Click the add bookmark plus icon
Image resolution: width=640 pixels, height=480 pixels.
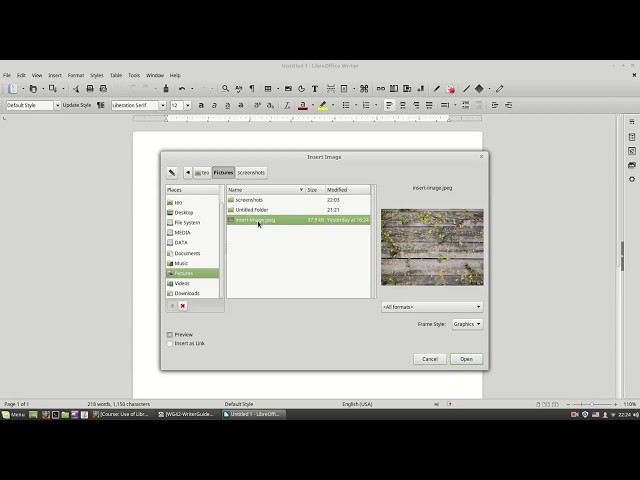pyautogui.click(x=172, y=306)
